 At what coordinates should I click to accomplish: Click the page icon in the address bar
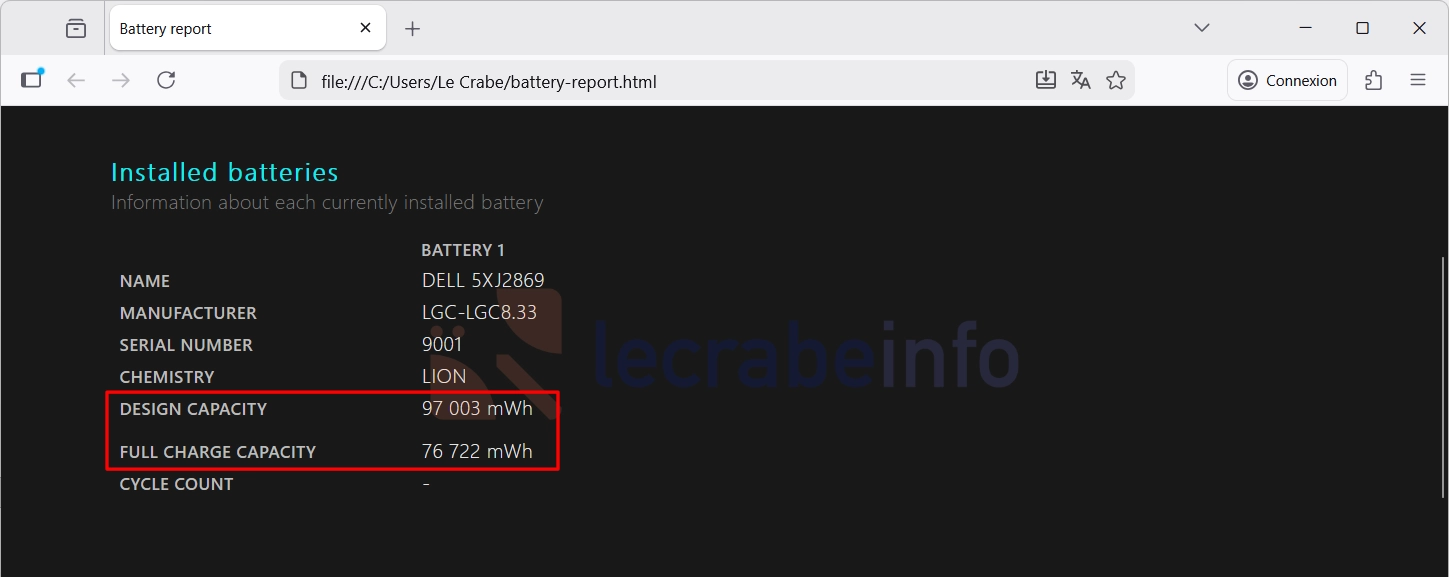coord(298,81)
